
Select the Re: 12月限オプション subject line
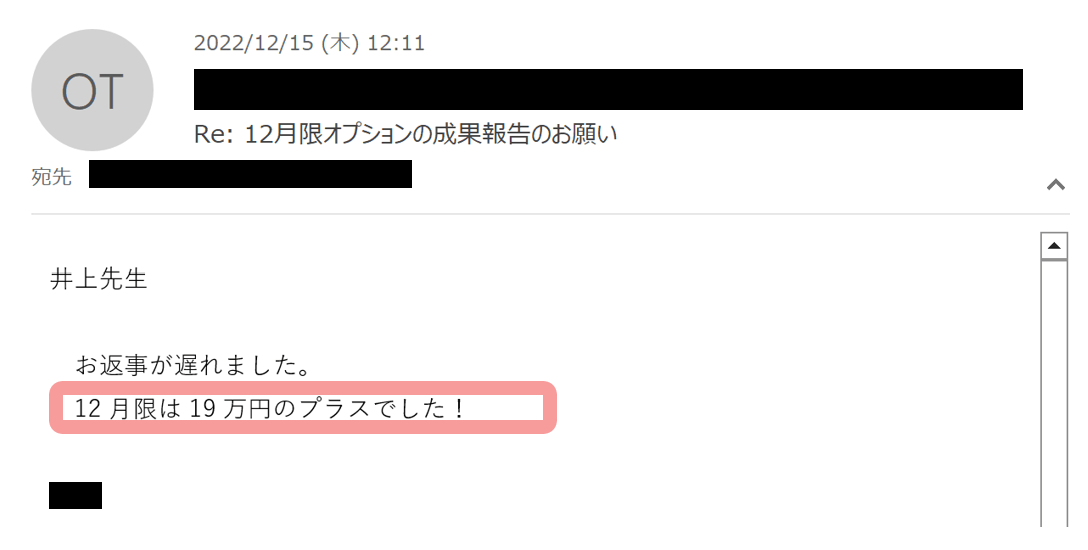(x=405, y=134)
